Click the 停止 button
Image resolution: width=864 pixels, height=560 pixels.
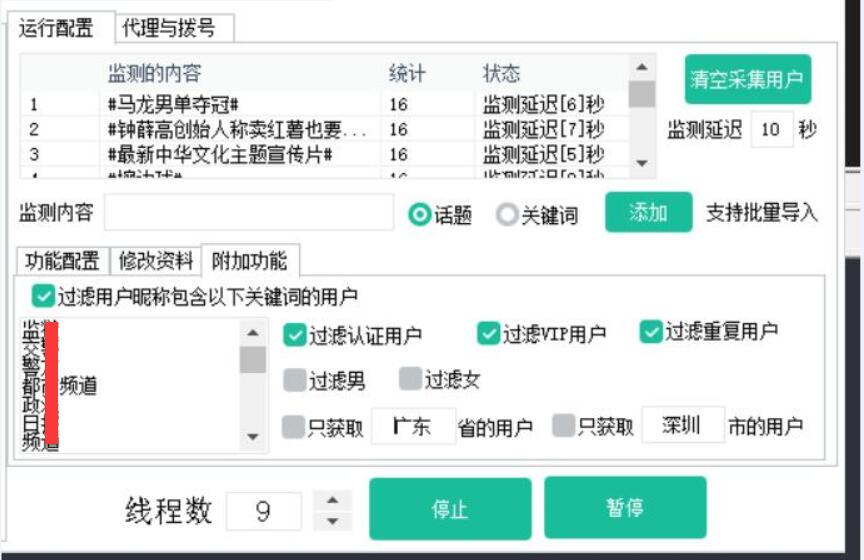[x=449, y=509]
